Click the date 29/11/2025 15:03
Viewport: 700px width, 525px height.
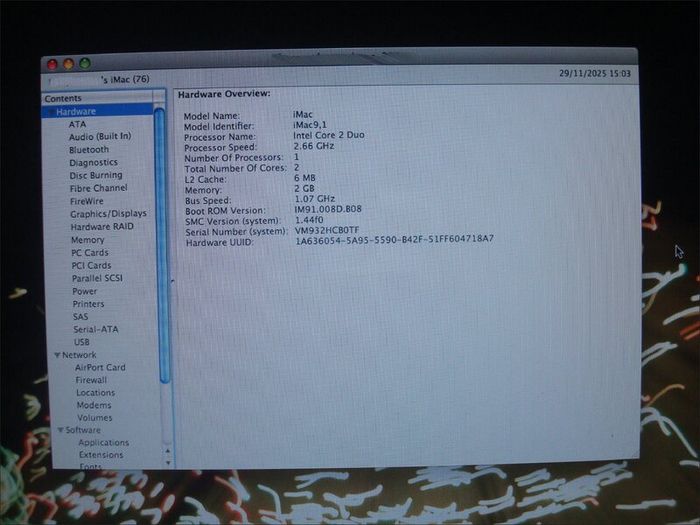(595, 74)
